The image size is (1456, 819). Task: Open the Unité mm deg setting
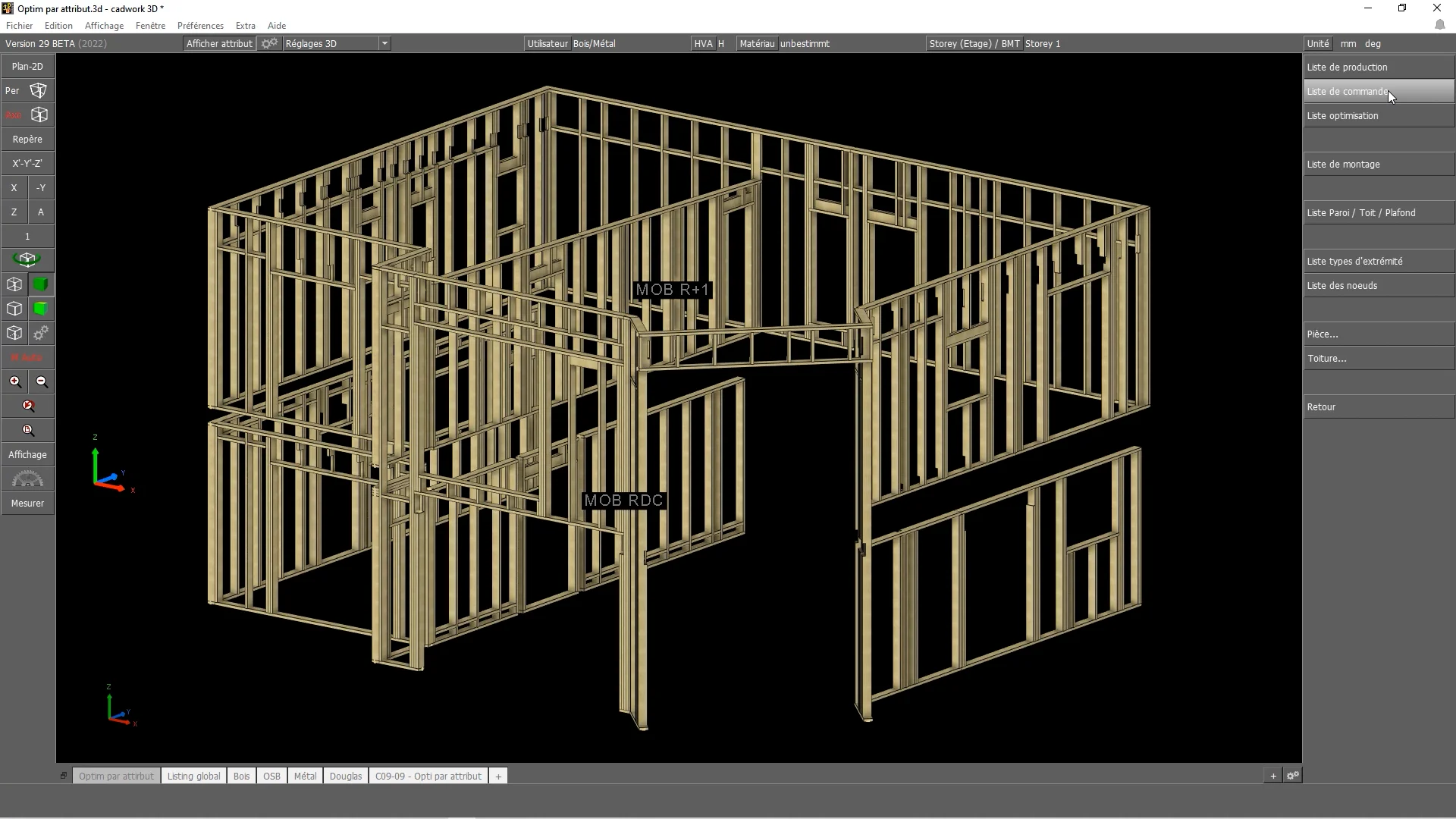tap(1318, 44)
